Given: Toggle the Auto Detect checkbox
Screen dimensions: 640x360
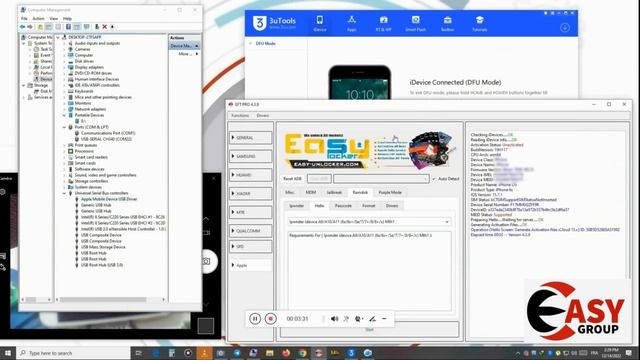Looking at the screenshot, I should pyautogui.click(x=434, y=179).
